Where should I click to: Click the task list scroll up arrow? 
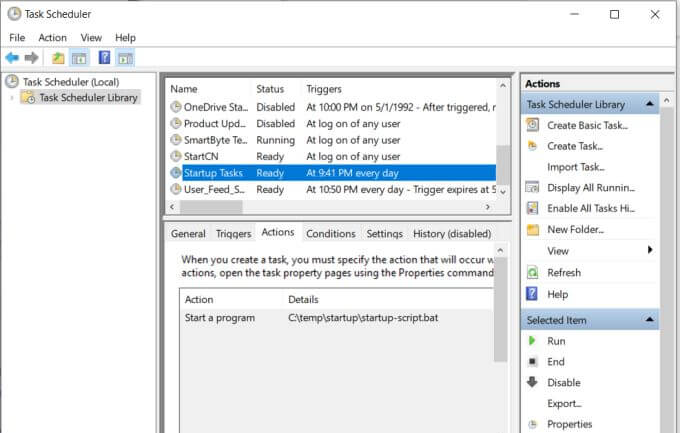[503, 85]
